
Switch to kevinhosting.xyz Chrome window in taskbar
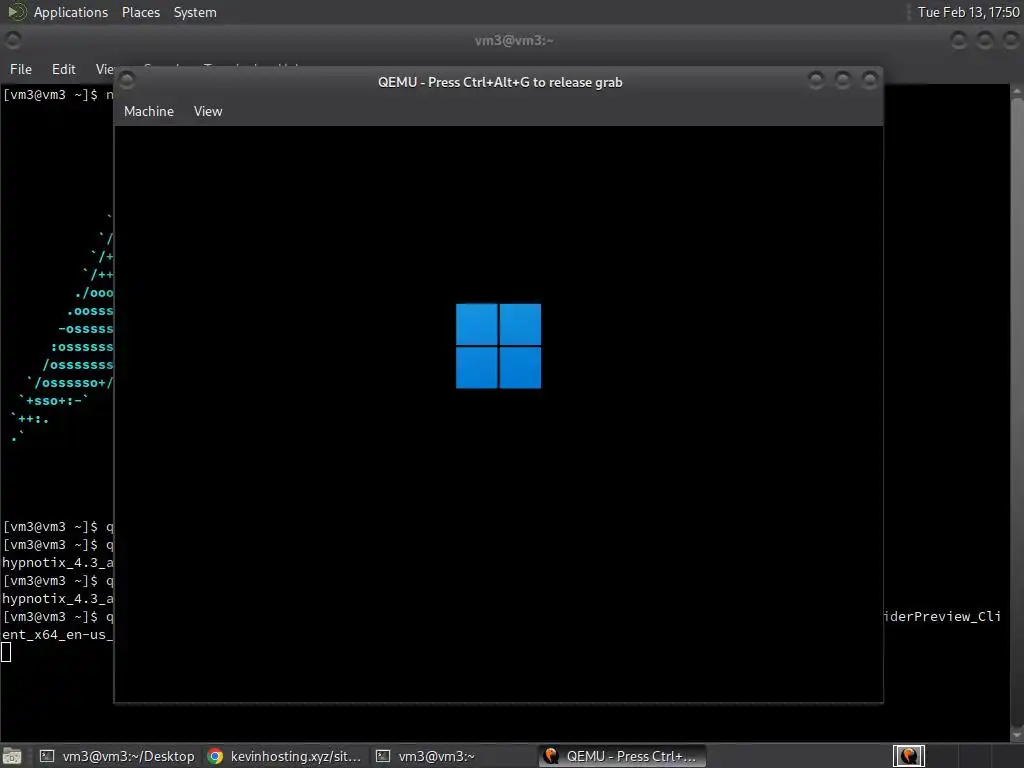click(285, 756)
